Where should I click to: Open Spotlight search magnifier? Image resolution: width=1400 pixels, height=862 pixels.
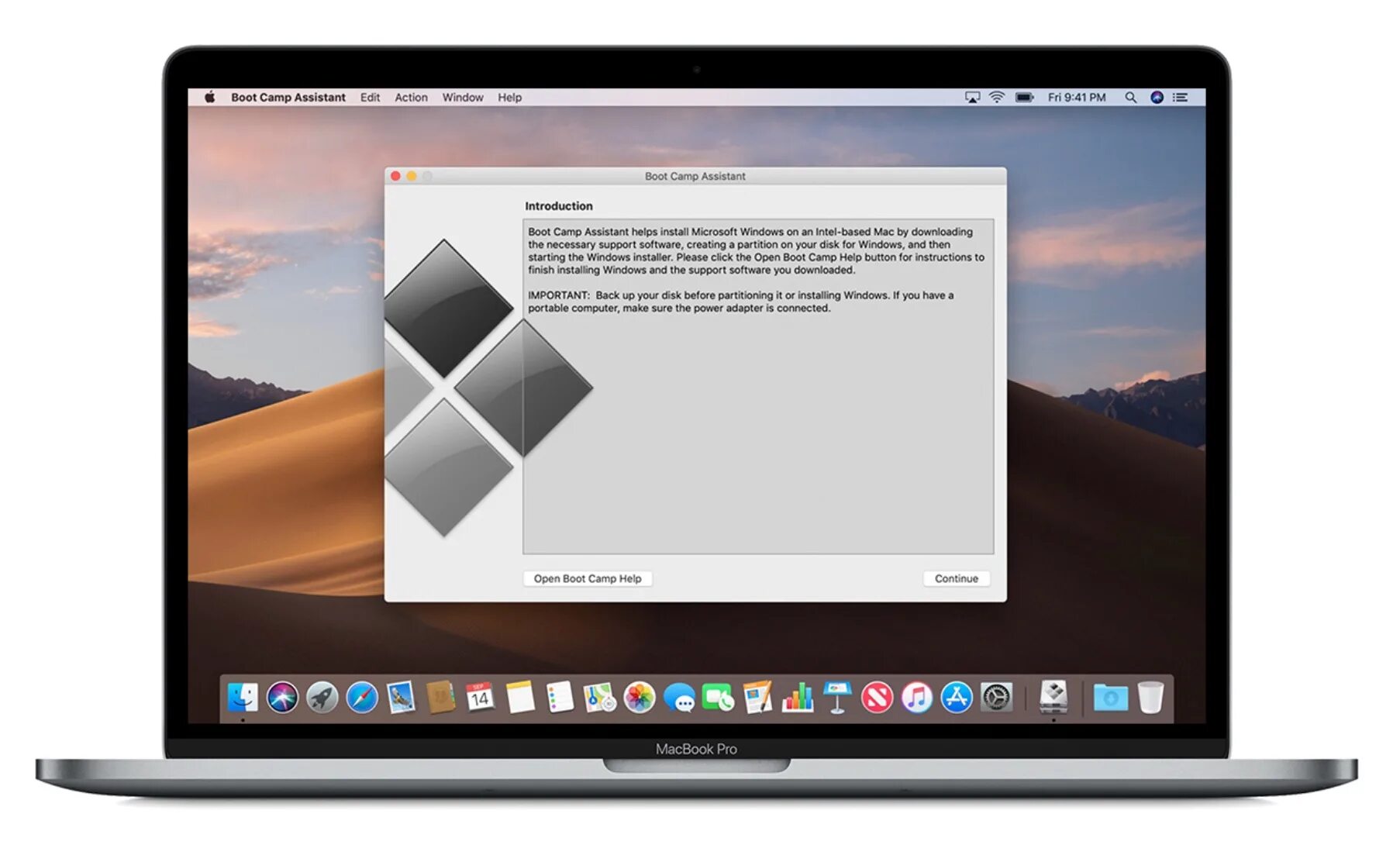[x=1131, y=98]
